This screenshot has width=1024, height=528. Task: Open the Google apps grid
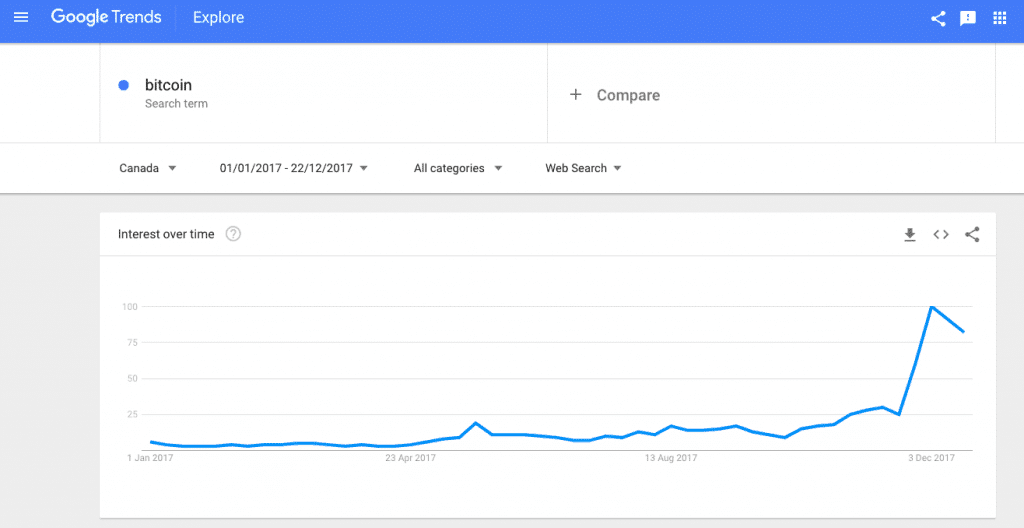click(999, 18)
